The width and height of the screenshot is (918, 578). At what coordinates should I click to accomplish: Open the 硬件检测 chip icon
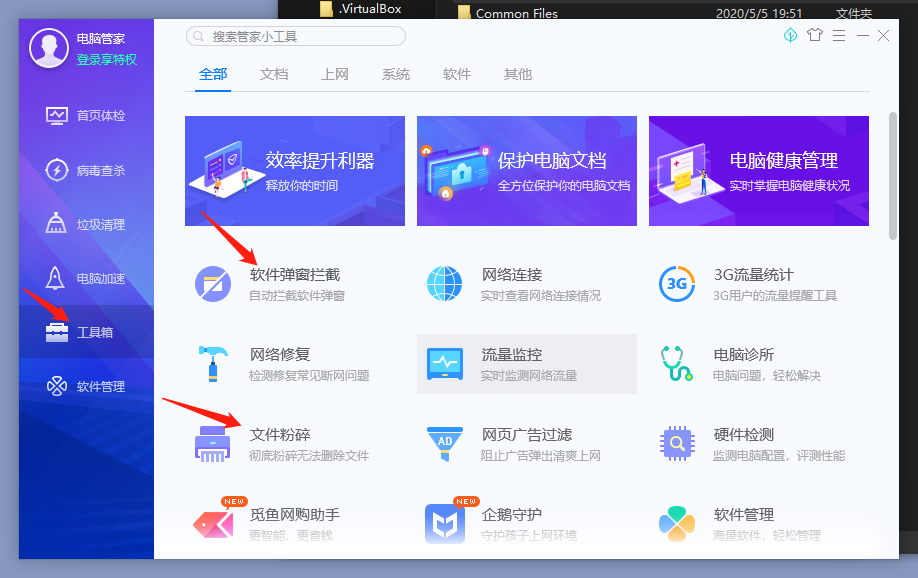[x=677, y=444]
